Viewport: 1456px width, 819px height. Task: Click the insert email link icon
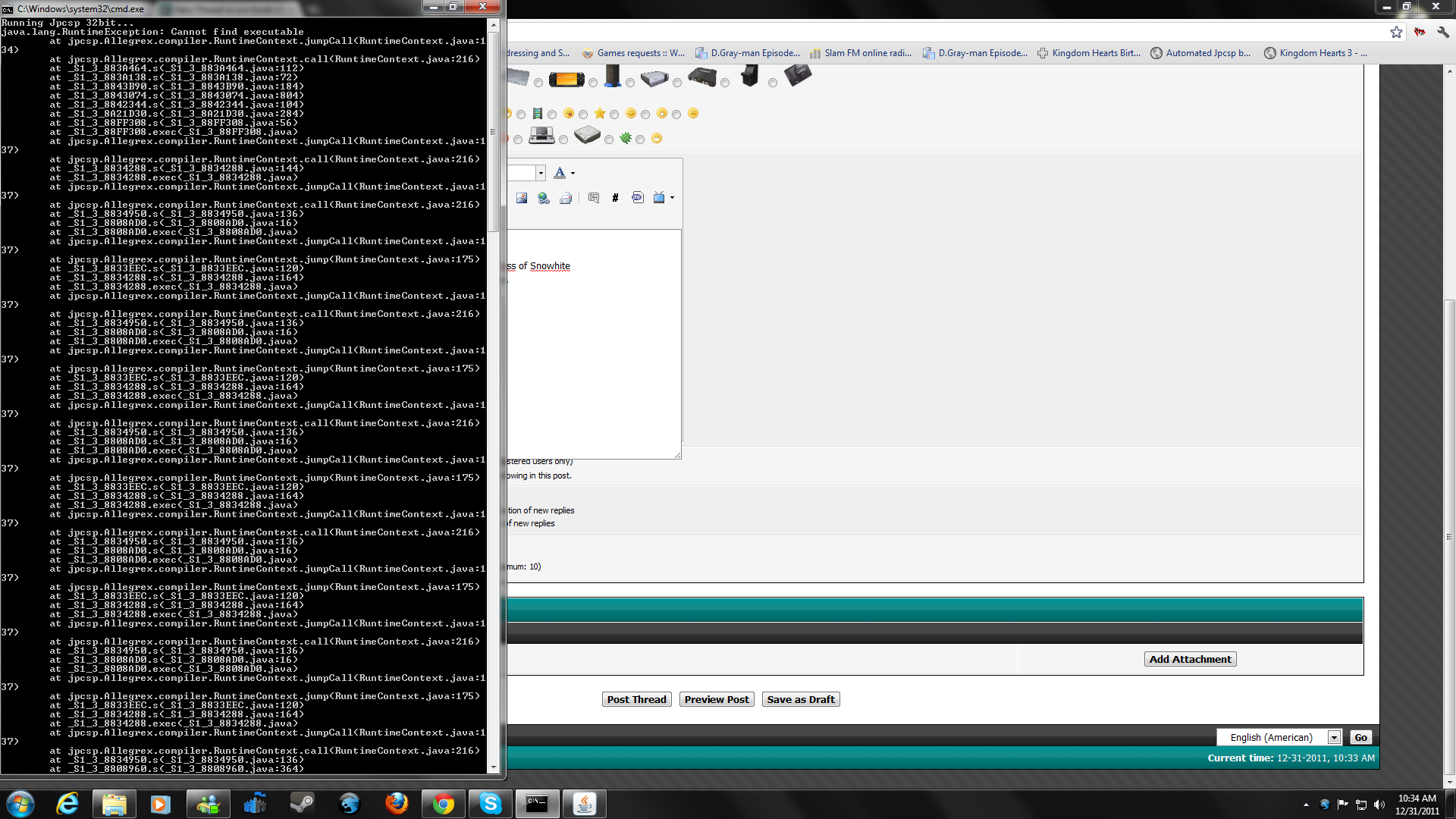click(x=566, y=198)
